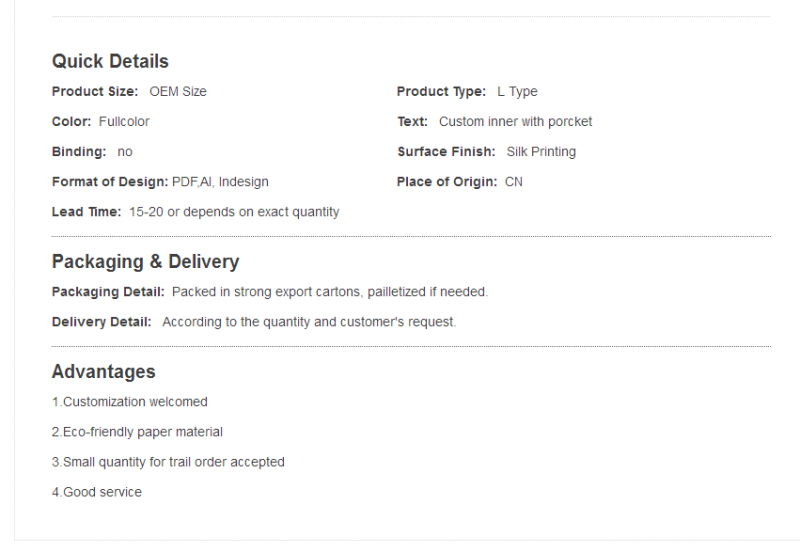Click the PDF, AI, Indesign value
800x552 pixels.
coord(220,182)
